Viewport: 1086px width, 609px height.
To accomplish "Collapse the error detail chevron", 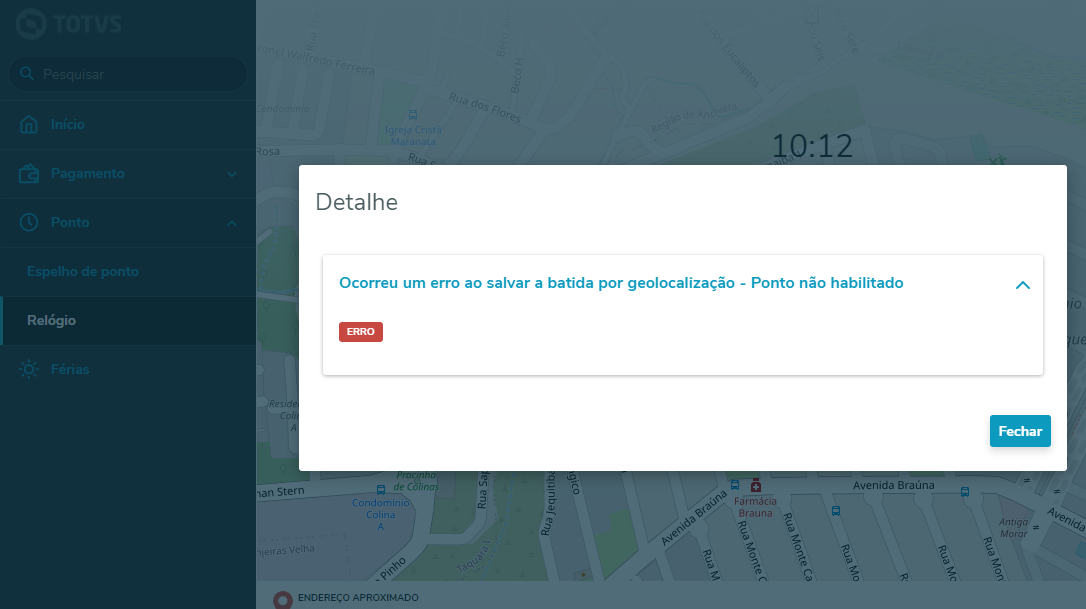I will coord(1022,285).
